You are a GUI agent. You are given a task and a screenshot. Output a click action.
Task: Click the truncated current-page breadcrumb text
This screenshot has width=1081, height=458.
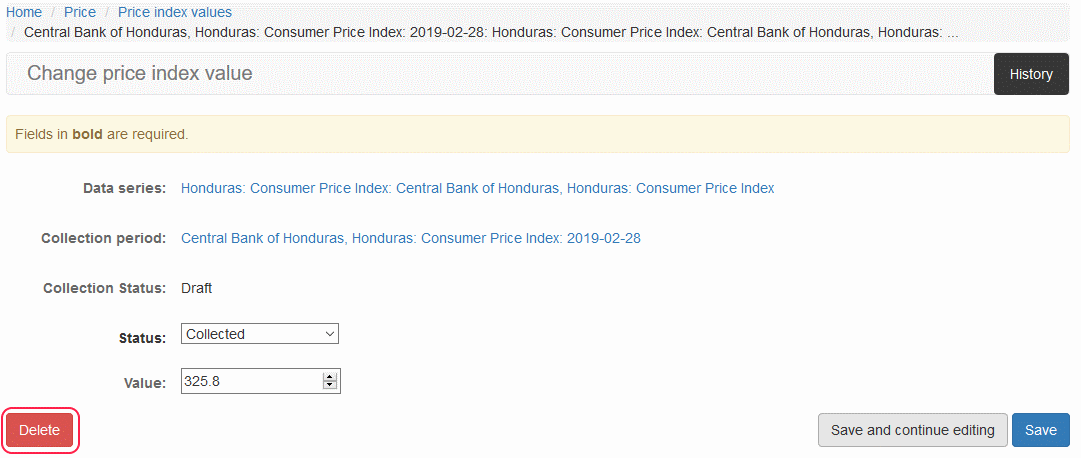(490, 32)
